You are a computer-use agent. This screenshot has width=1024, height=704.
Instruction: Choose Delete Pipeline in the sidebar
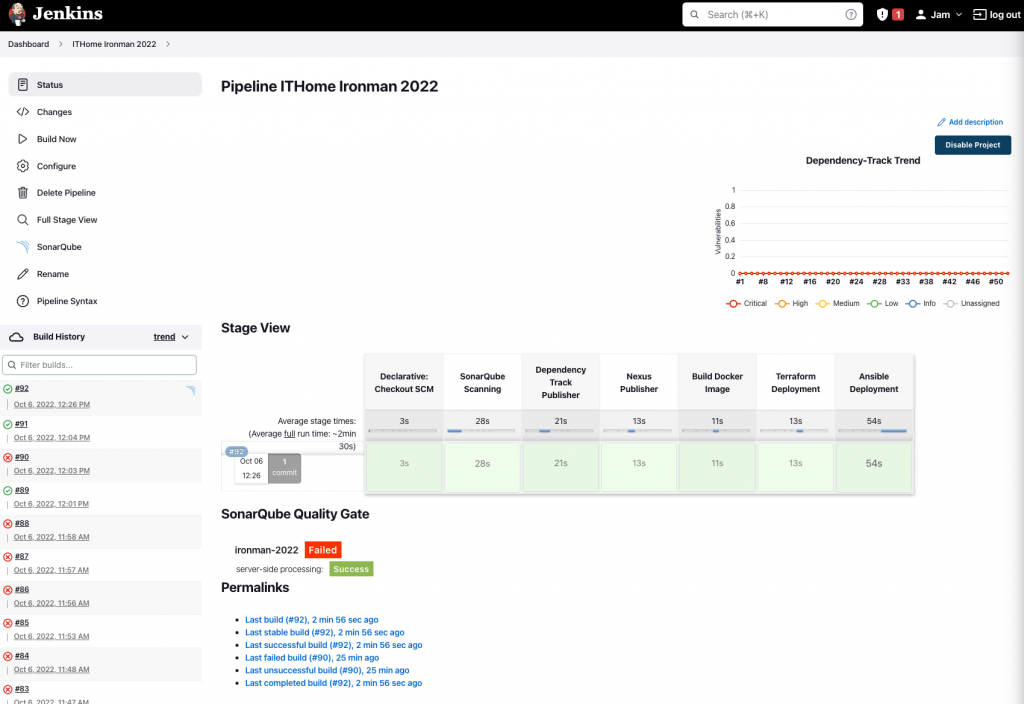coord(104,193)
